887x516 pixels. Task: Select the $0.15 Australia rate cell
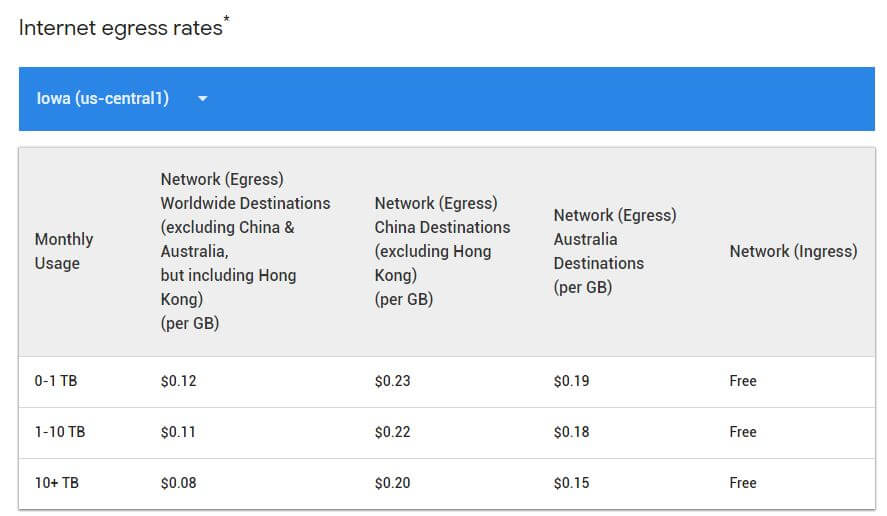pos(571,483)
